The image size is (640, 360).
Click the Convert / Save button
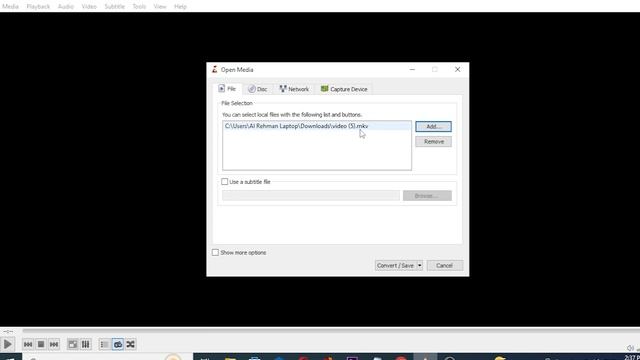(396, 265)
